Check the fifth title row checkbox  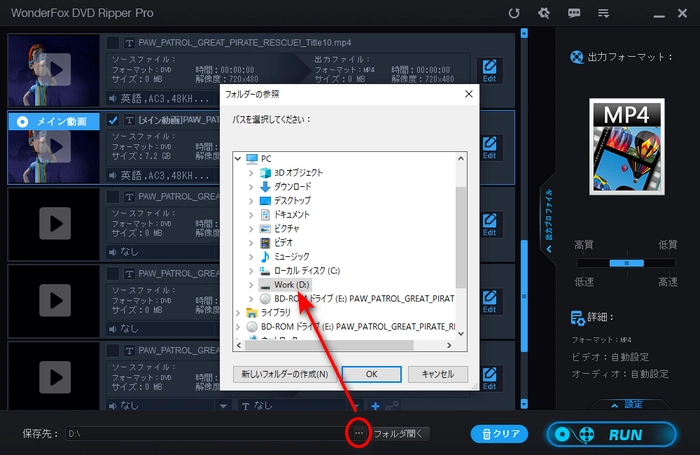(x=112, y=351)
